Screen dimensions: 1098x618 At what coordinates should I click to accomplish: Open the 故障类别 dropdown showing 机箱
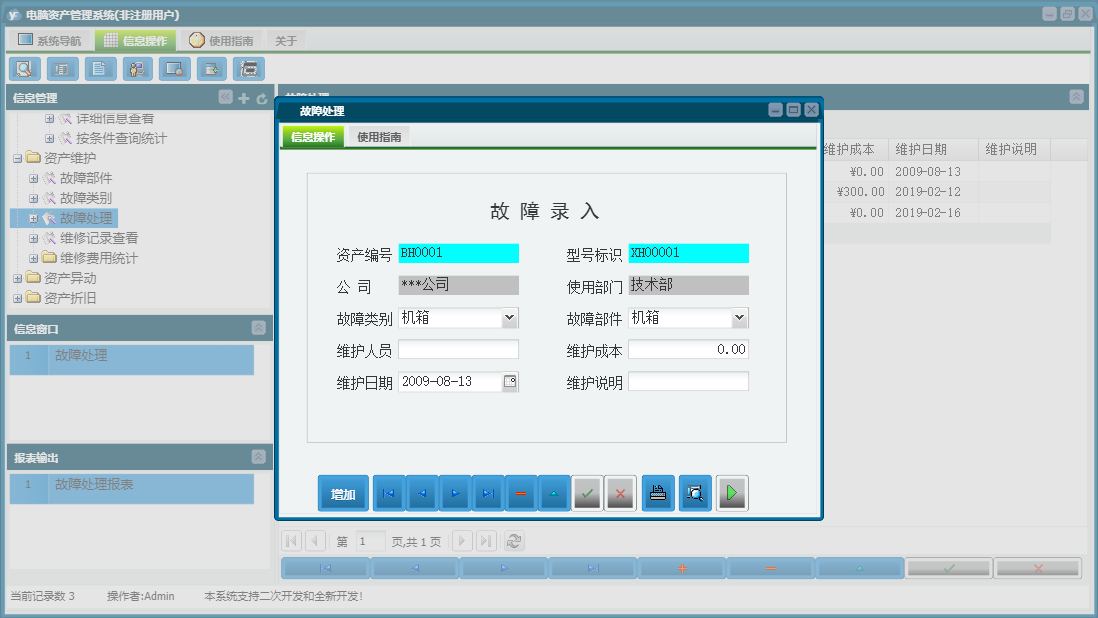(511, 317)
